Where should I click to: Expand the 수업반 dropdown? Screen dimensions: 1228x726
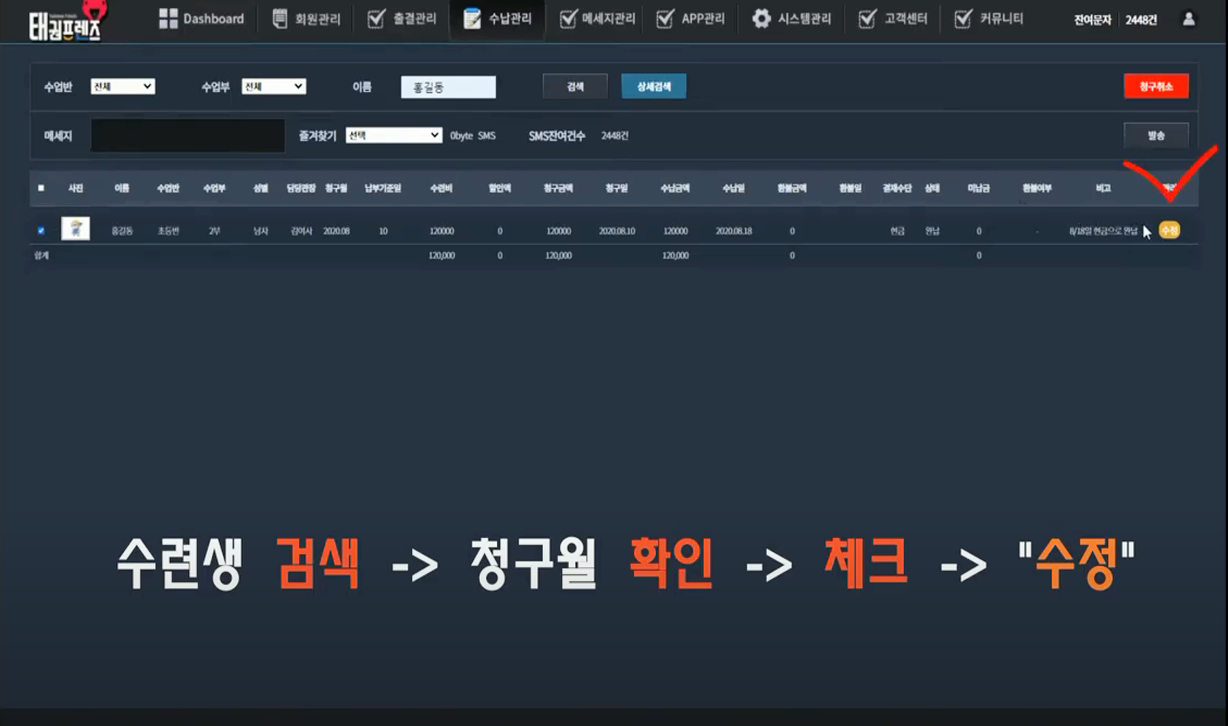tap(122, 87)
